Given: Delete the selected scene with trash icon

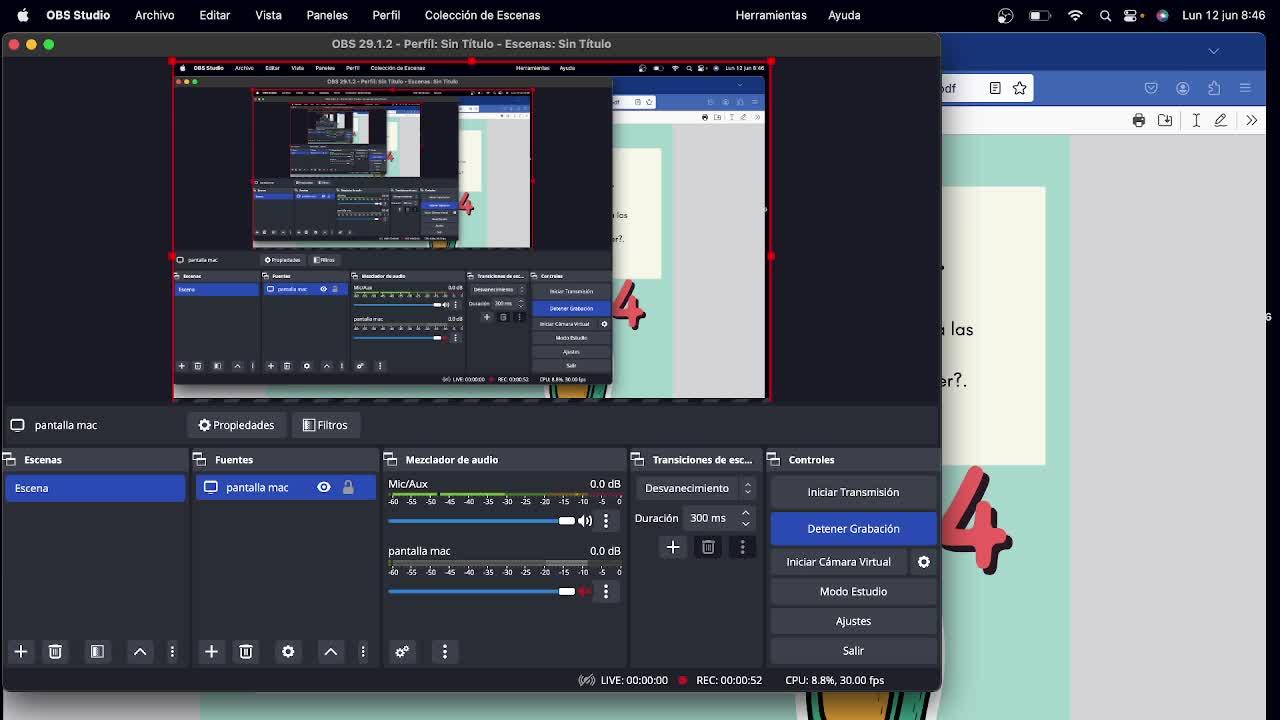Looking at the screenshot, I should point(55,651).
